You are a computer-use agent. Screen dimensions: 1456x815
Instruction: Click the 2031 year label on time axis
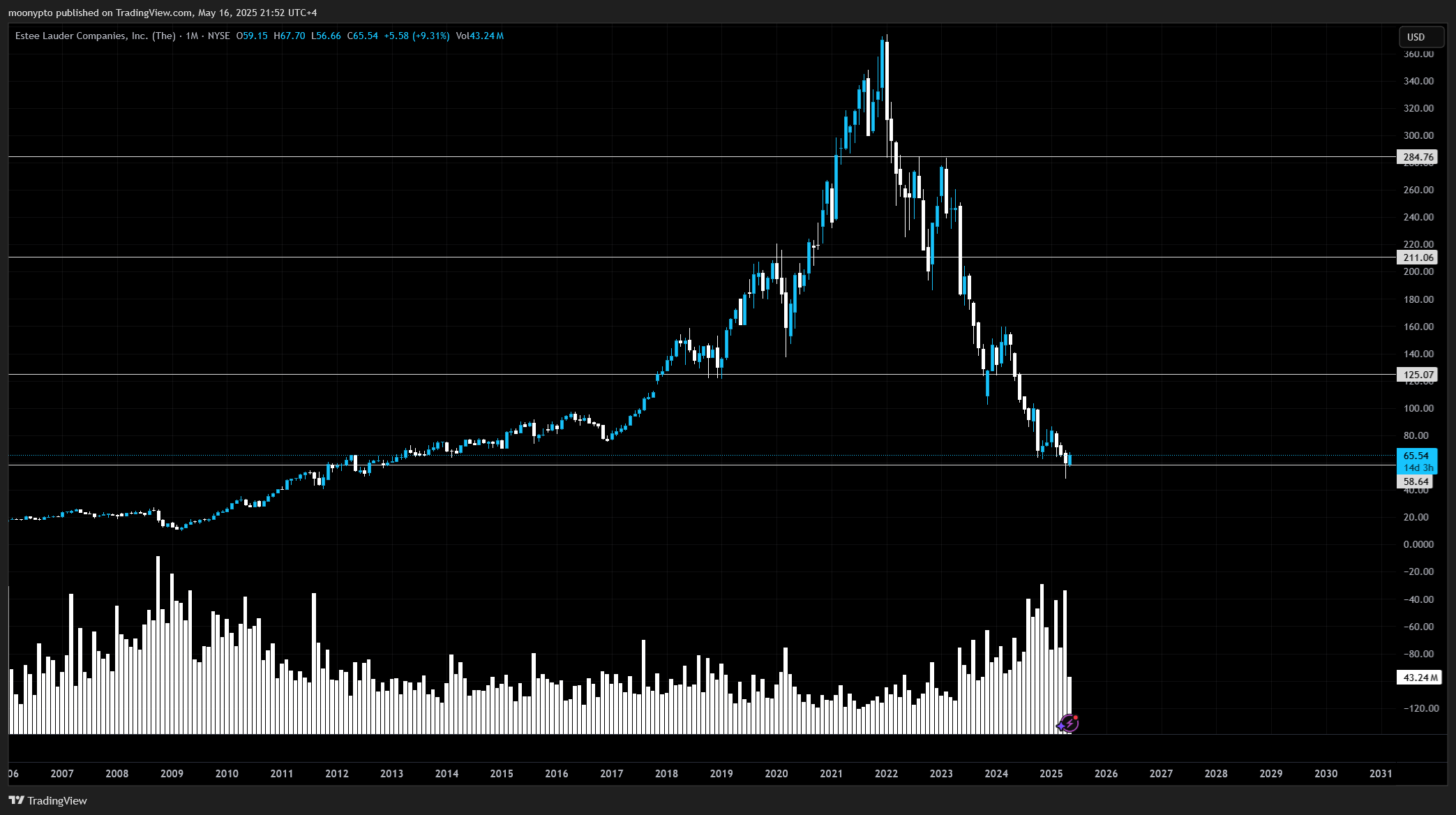[1381, 773]
